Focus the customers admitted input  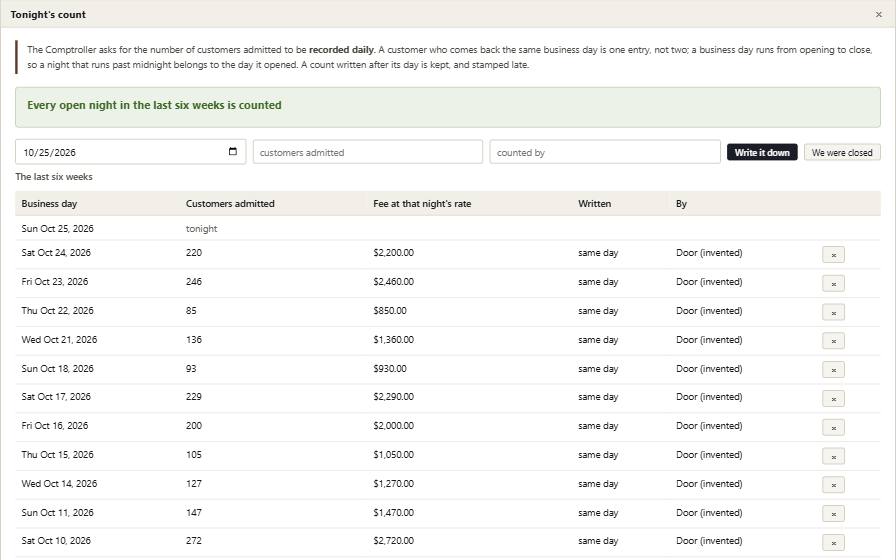coord(367,152)
